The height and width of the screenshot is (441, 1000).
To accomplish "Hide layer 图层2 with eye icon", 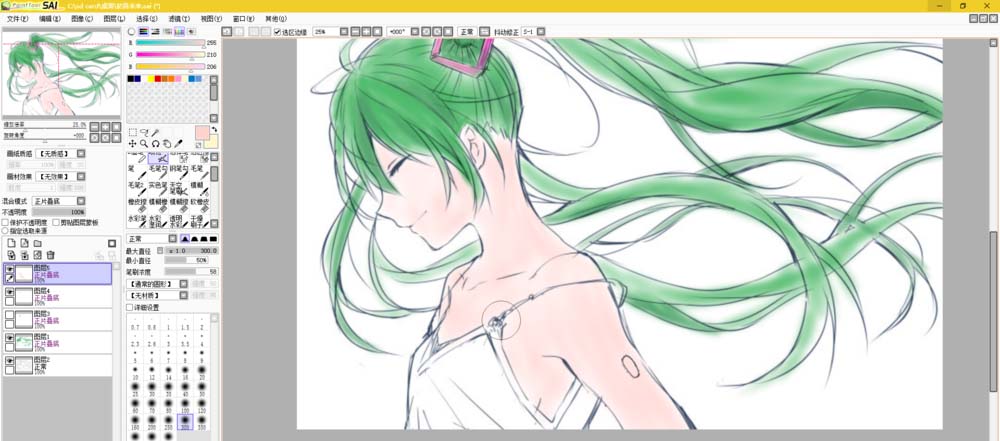I will pyautogui.click(x=10, y=360).
